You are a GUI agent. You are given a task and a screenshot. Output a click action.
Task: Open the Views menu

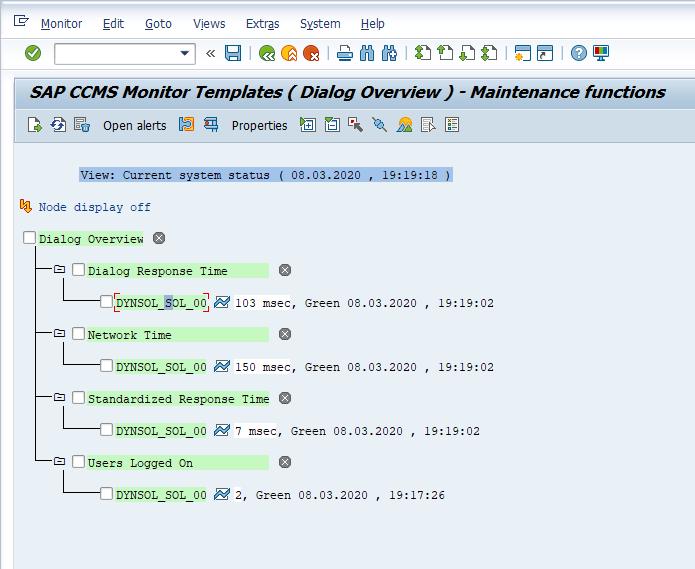point(209,23)
